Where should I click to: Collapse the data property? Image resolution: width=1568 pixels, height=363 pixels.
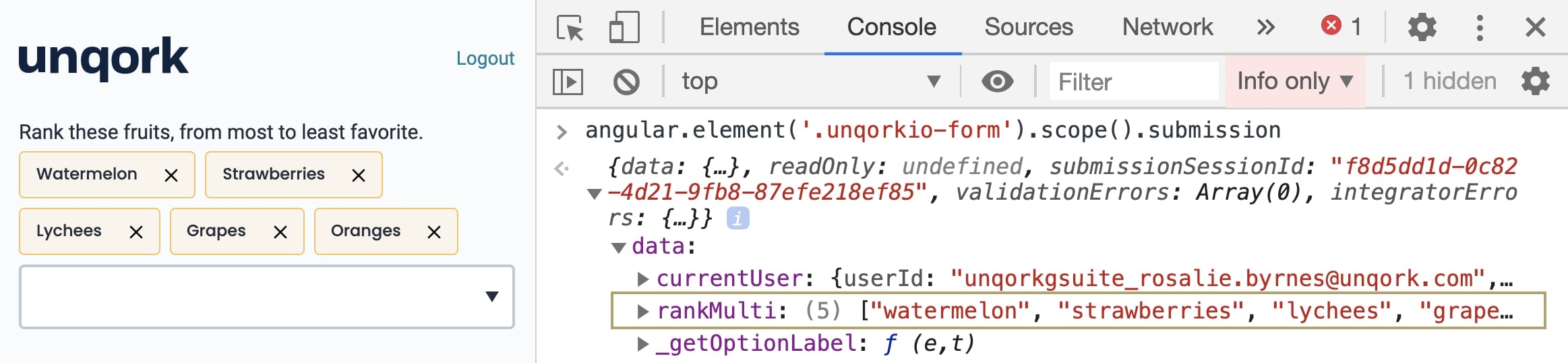click(x=618, y=248)
